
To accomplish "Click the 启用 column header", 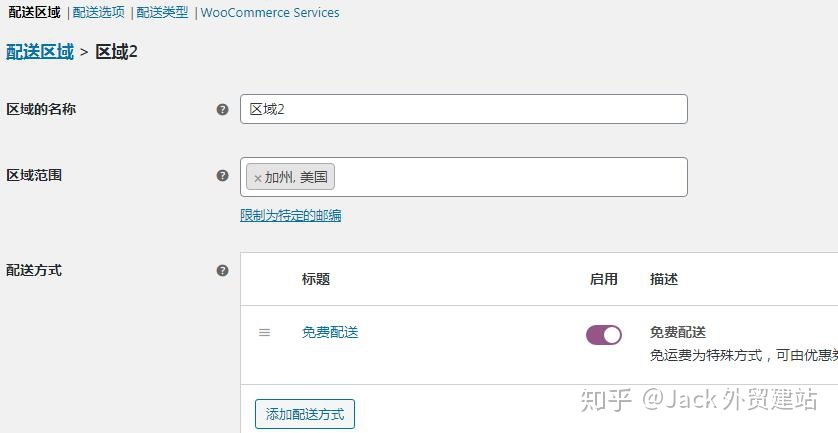I will point(604,279).
